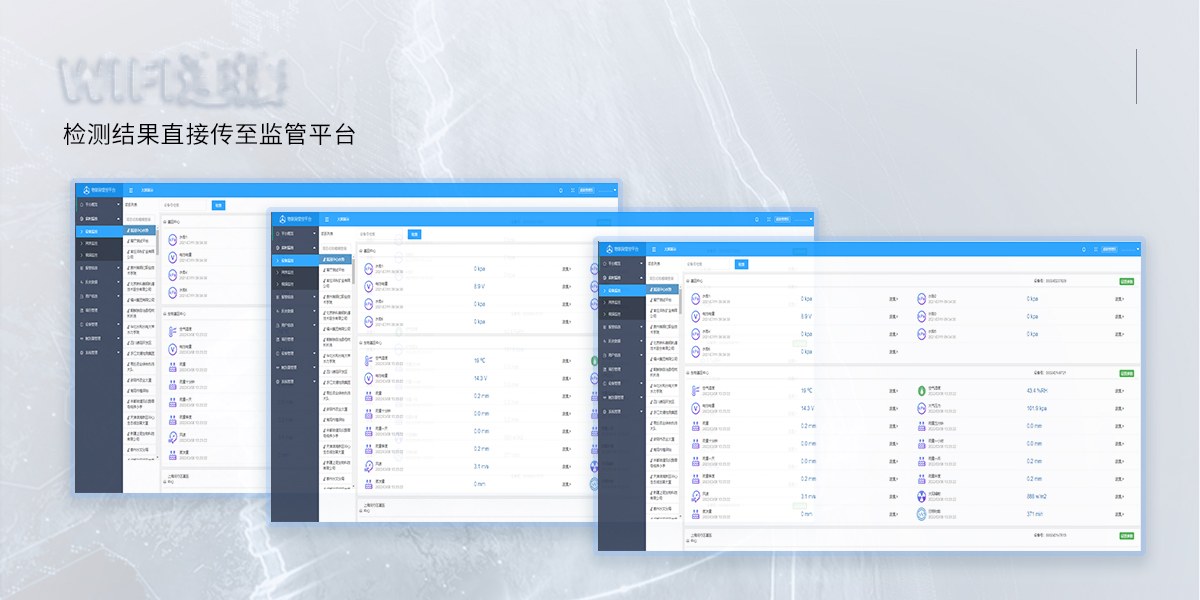Screen dimensions: 1200x600
Task: Click the thermometer icon beside 19 ℃ in middle window
Action: [x=368, y=361]
